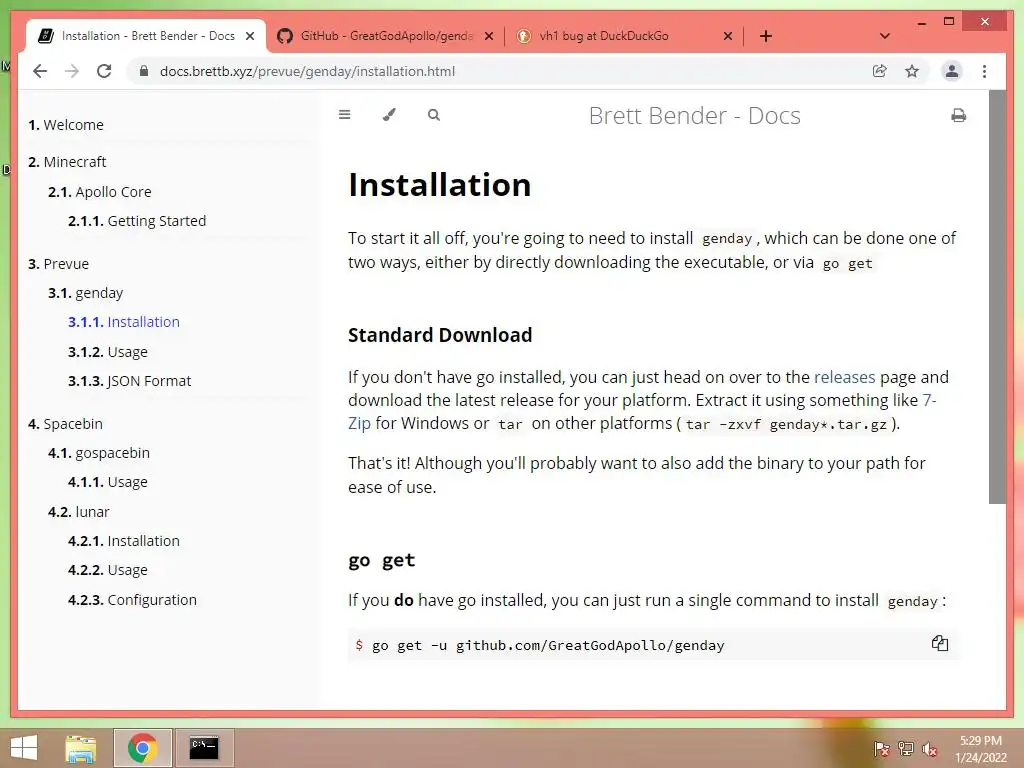Click the Chrome taskbar icon
Image resolution: width=1024 pixels, height=768 pixels.
pos(142,748)
